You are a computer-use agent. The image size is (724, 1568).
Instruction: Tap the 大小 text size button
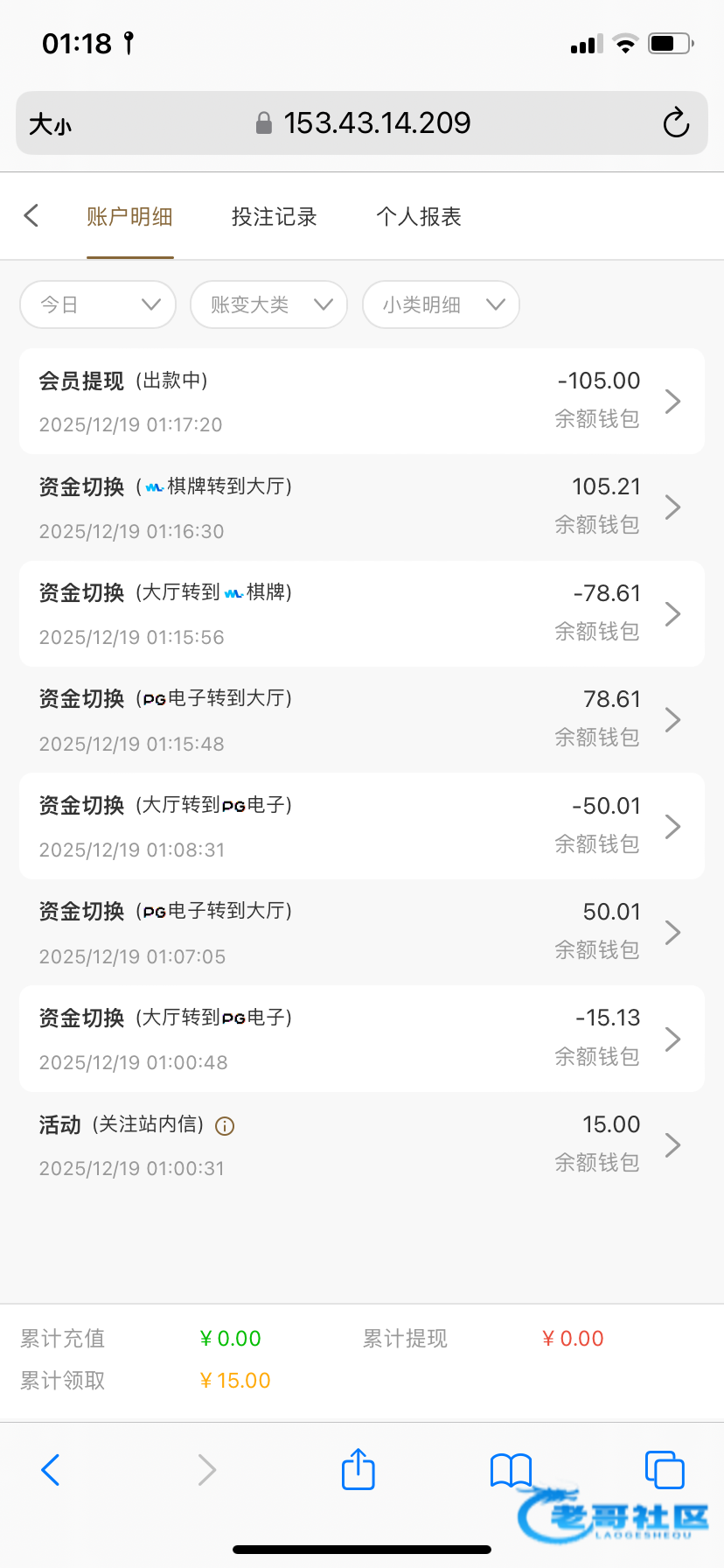[x=51, y=124]
